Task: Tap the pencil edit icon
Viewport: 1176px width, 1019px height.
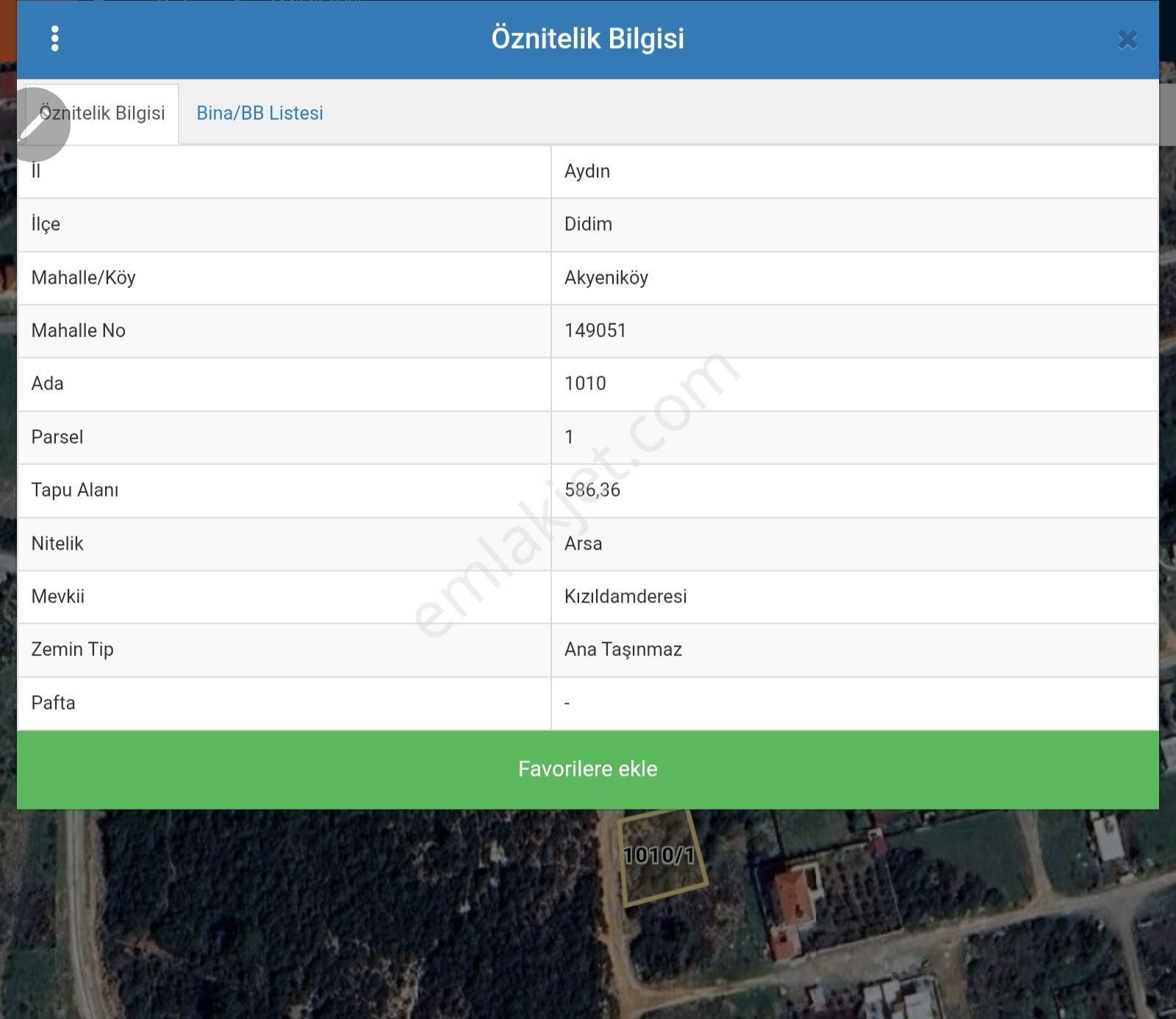Action: 36,125
